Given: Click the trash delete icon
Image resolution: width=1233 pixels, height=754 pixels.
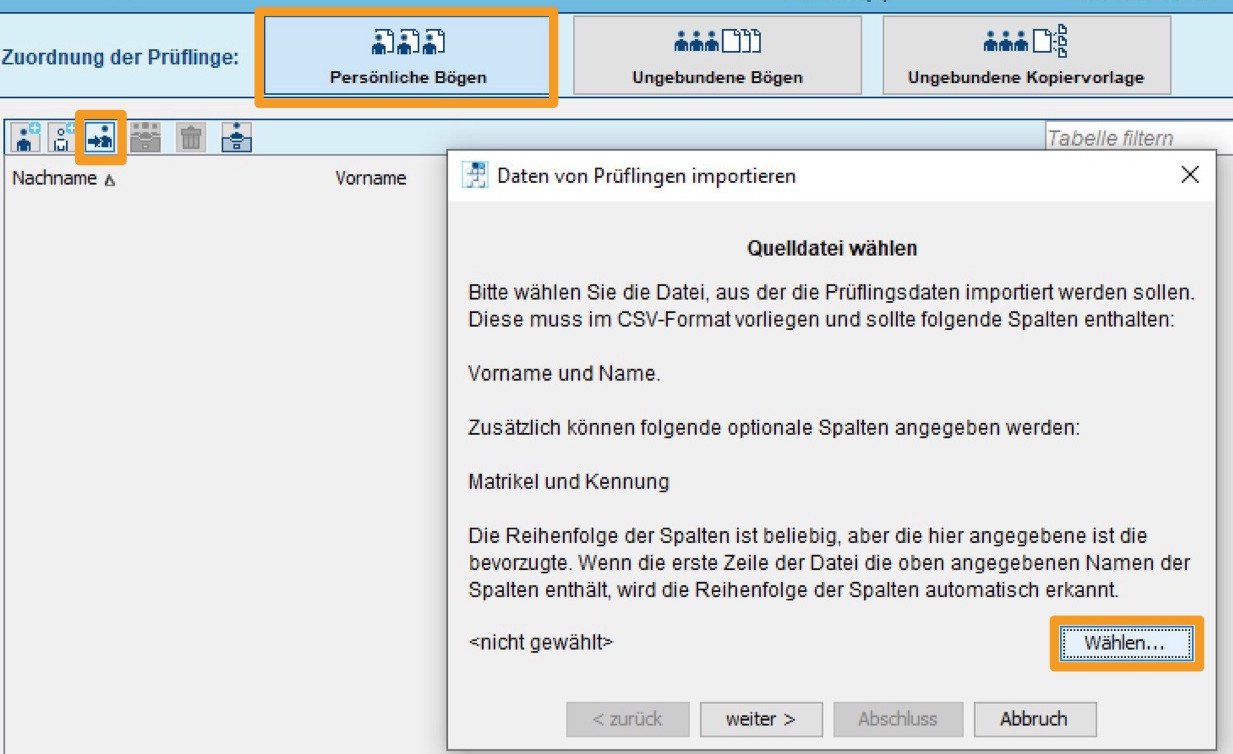Looking at the screenshot, I should (x=190, y=137).
